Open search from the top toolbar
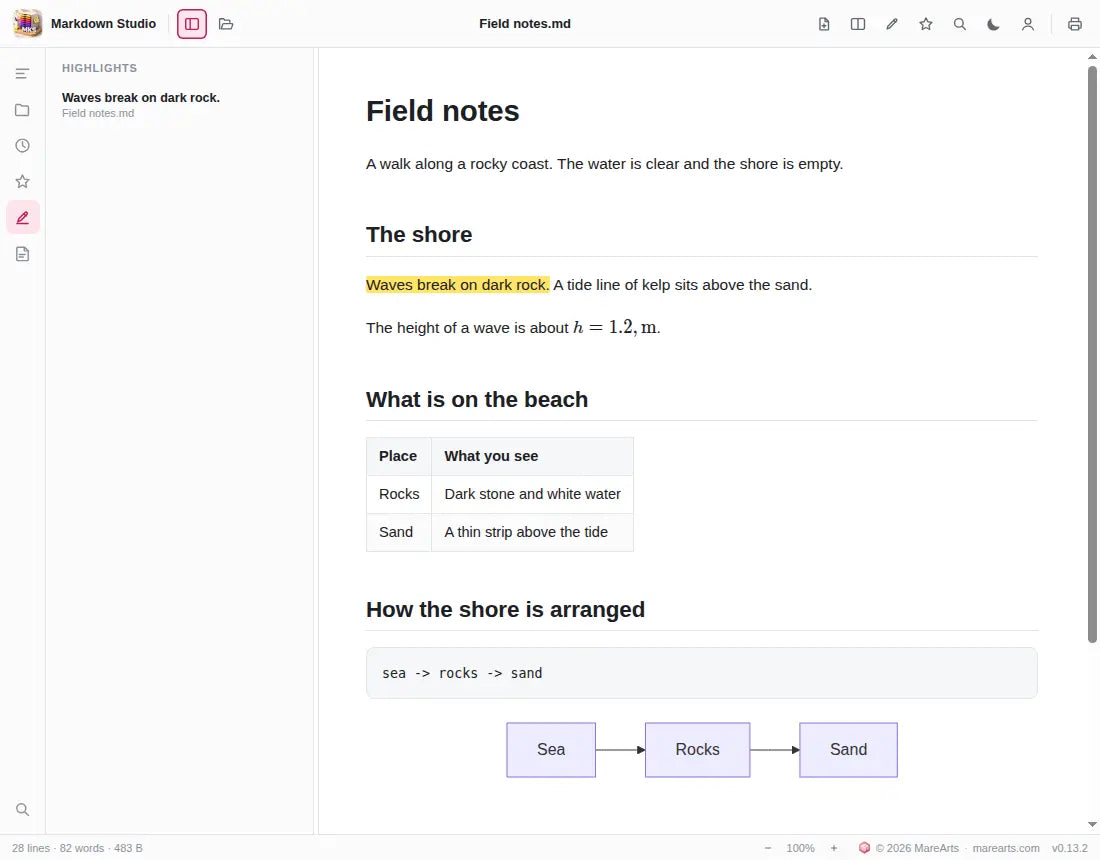Image resolution: width=1100 pixels, height=860 pixels. pos(960,24)
